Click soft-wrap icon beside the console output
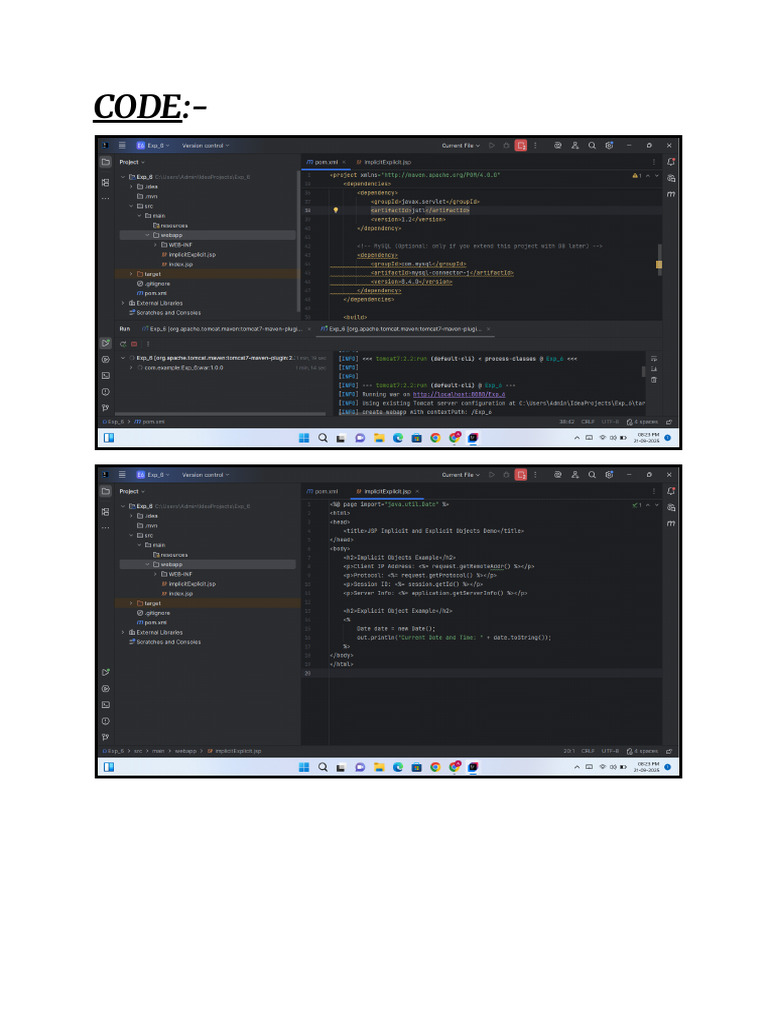Image resolution: width=768 pixels, height=1024 pixels. pos(654,359)
